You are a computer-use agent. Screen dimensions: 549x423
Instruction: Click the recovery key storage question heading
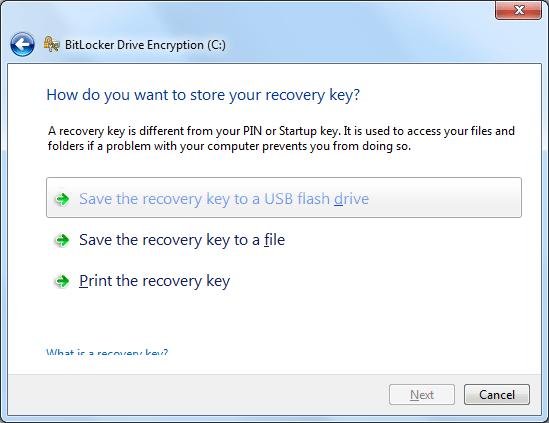[x=203, y=95]
